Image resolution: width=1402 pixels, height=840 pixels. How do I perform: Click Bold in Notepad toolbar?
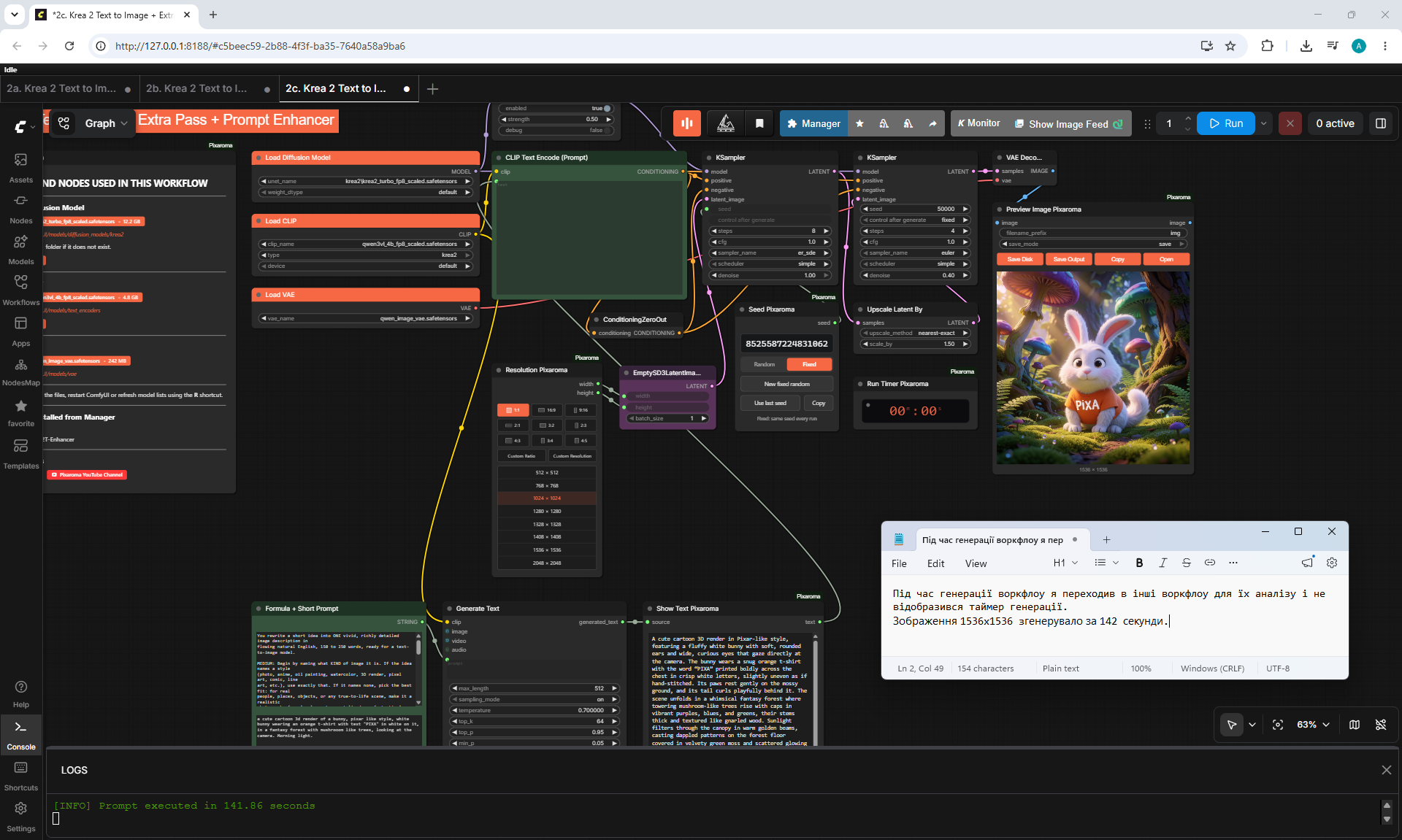tap(1139, 563)
